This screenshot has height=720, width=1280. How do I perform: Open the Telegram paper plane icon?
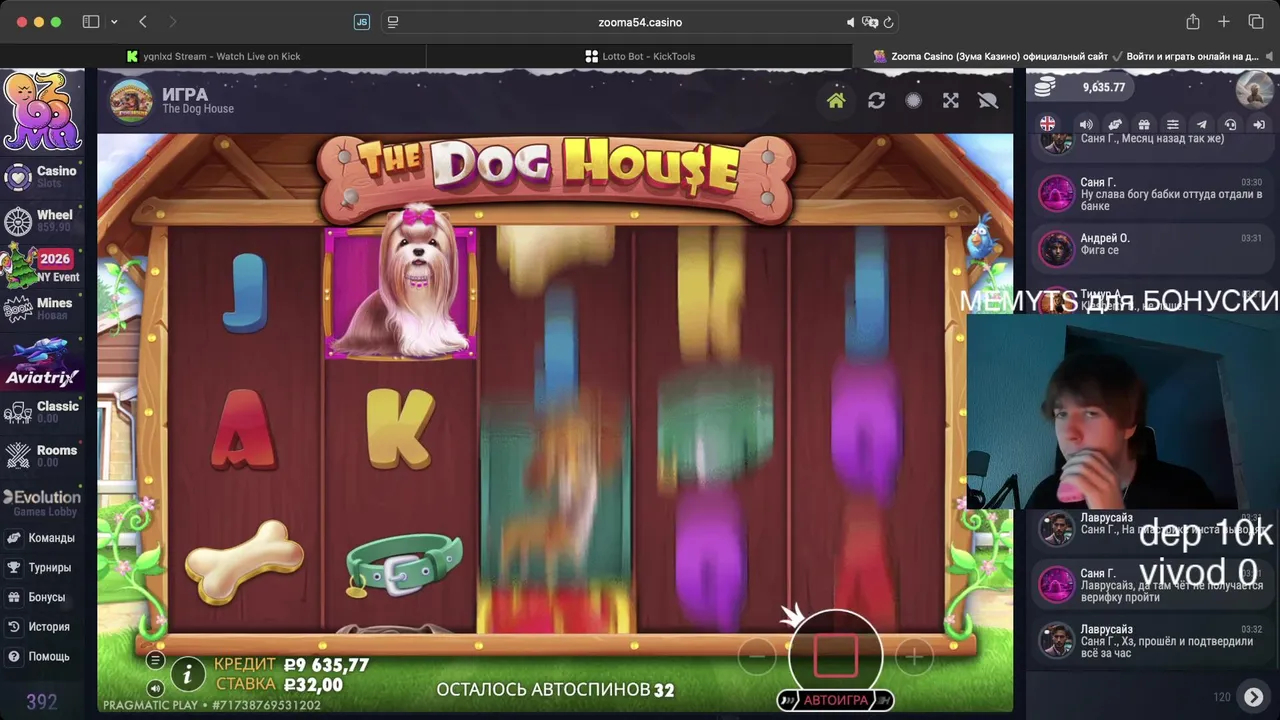point(1202,124)
